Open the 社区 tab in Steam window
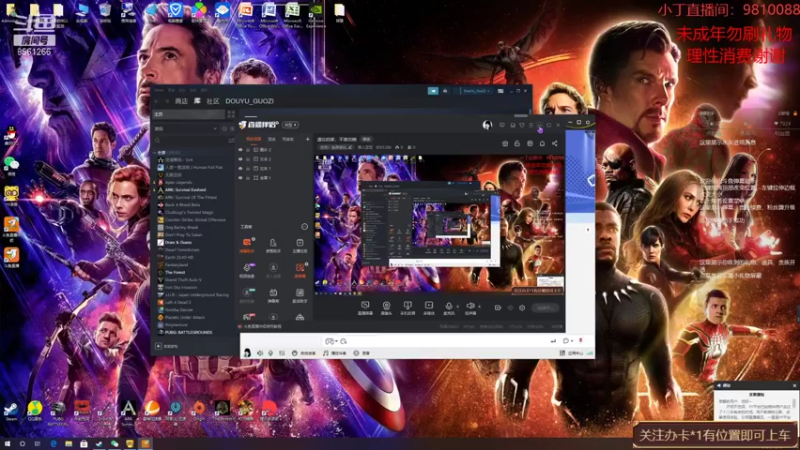The width and height of the screenshot is (800, 450). 213,101
